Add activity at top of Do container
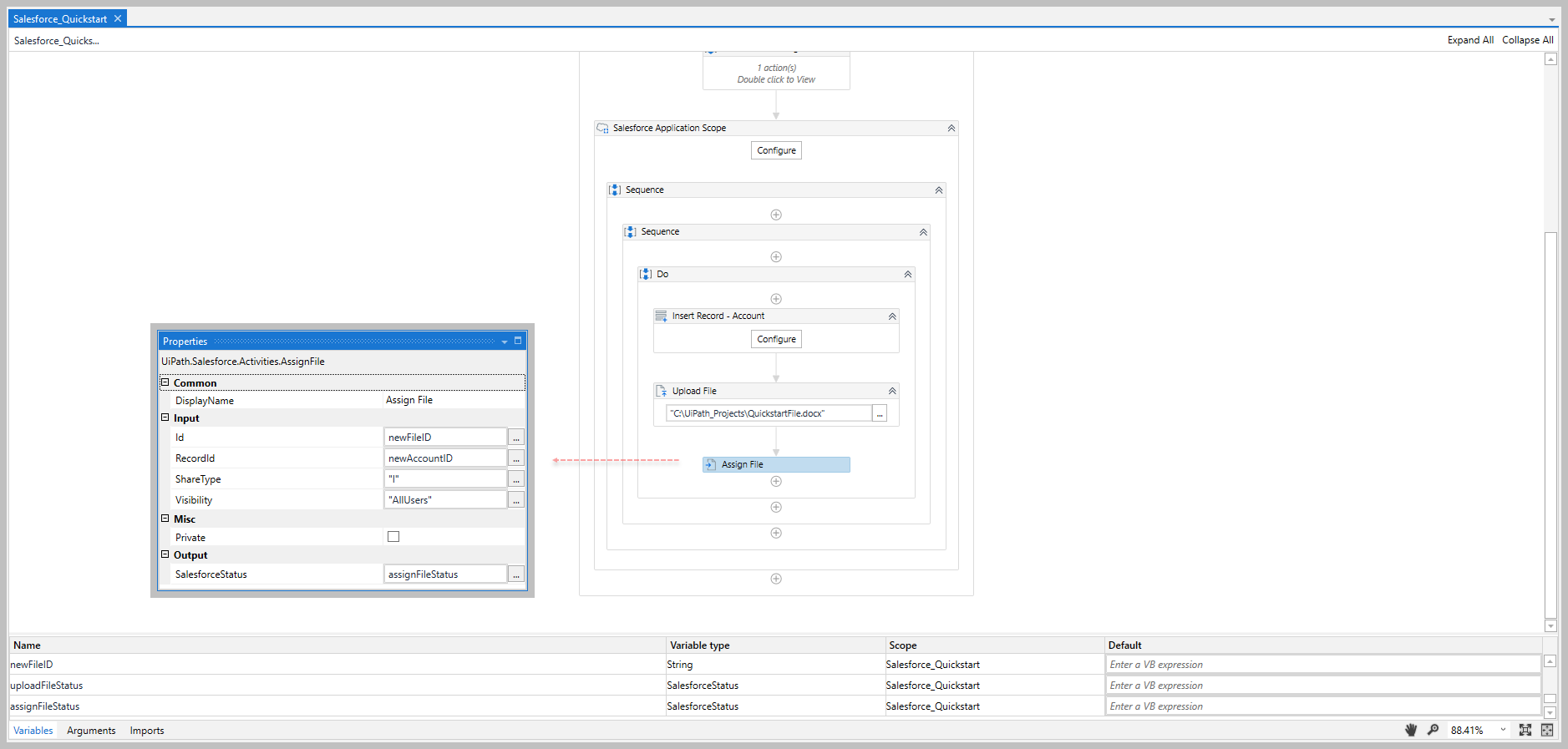The width and height of the screenshot is (1568, 749). point(776,299)
